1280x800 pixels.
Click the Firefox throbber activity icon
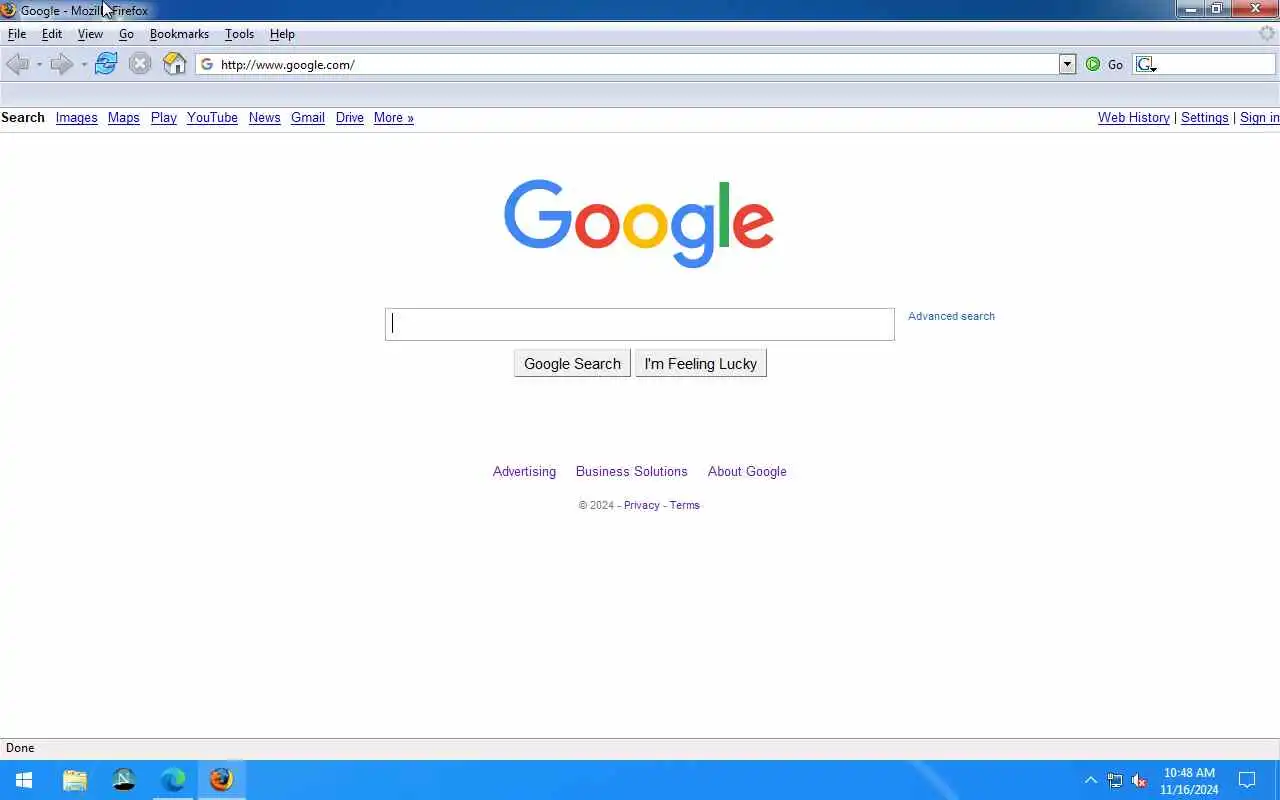coord(1267,34)
